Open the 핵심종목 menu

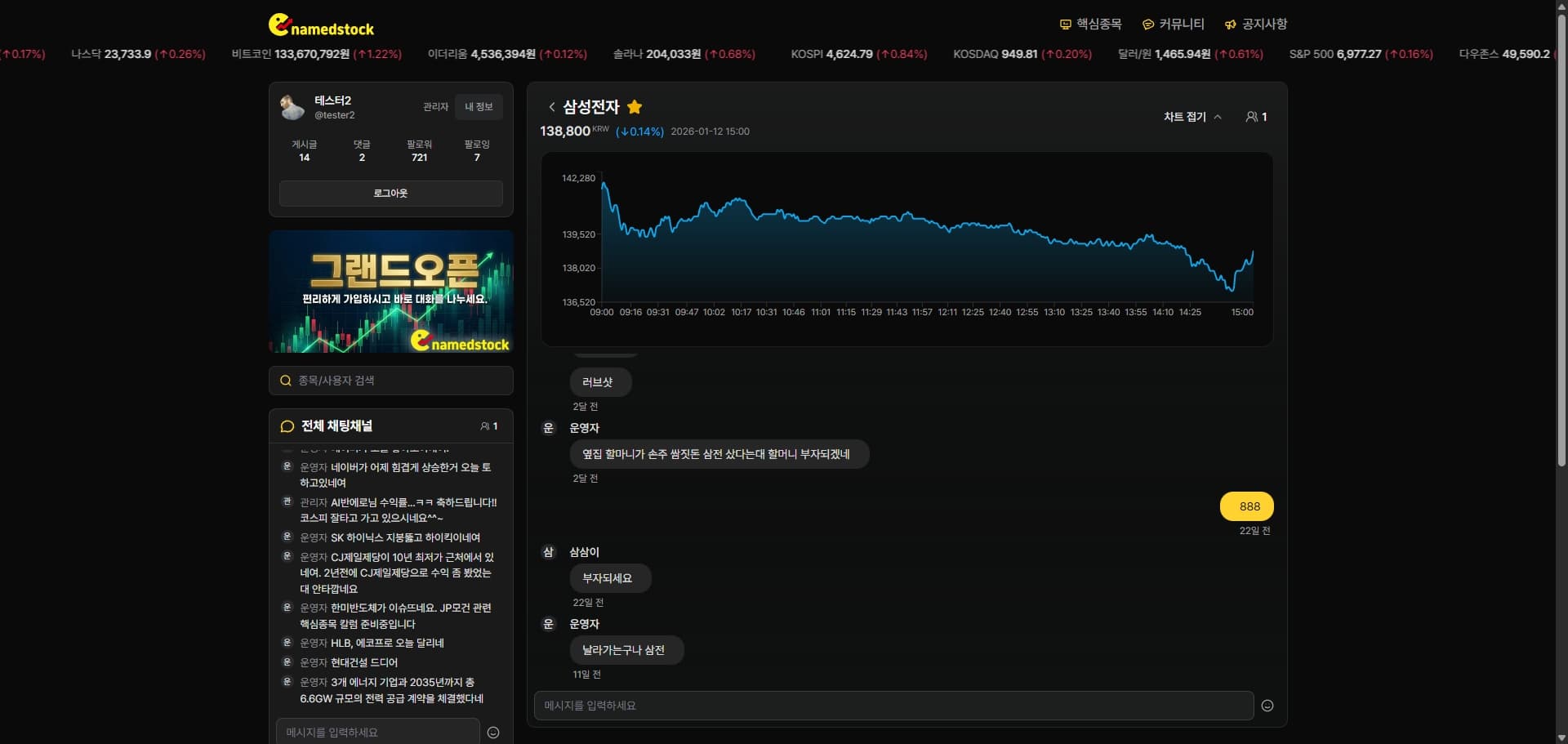(x=1090, y=25)
